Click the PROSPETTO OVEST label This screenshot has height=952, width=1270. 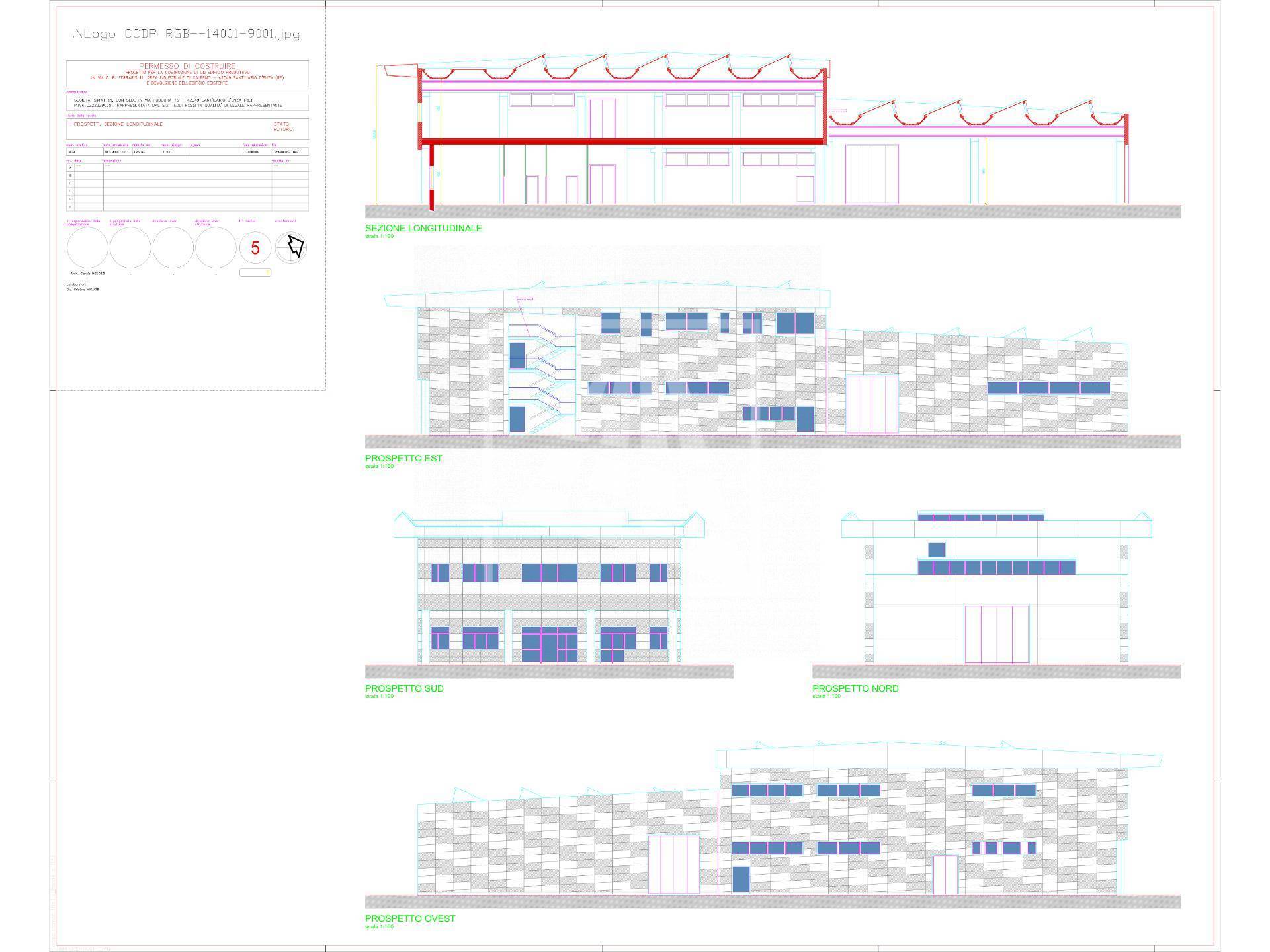(x=410, y=918)
